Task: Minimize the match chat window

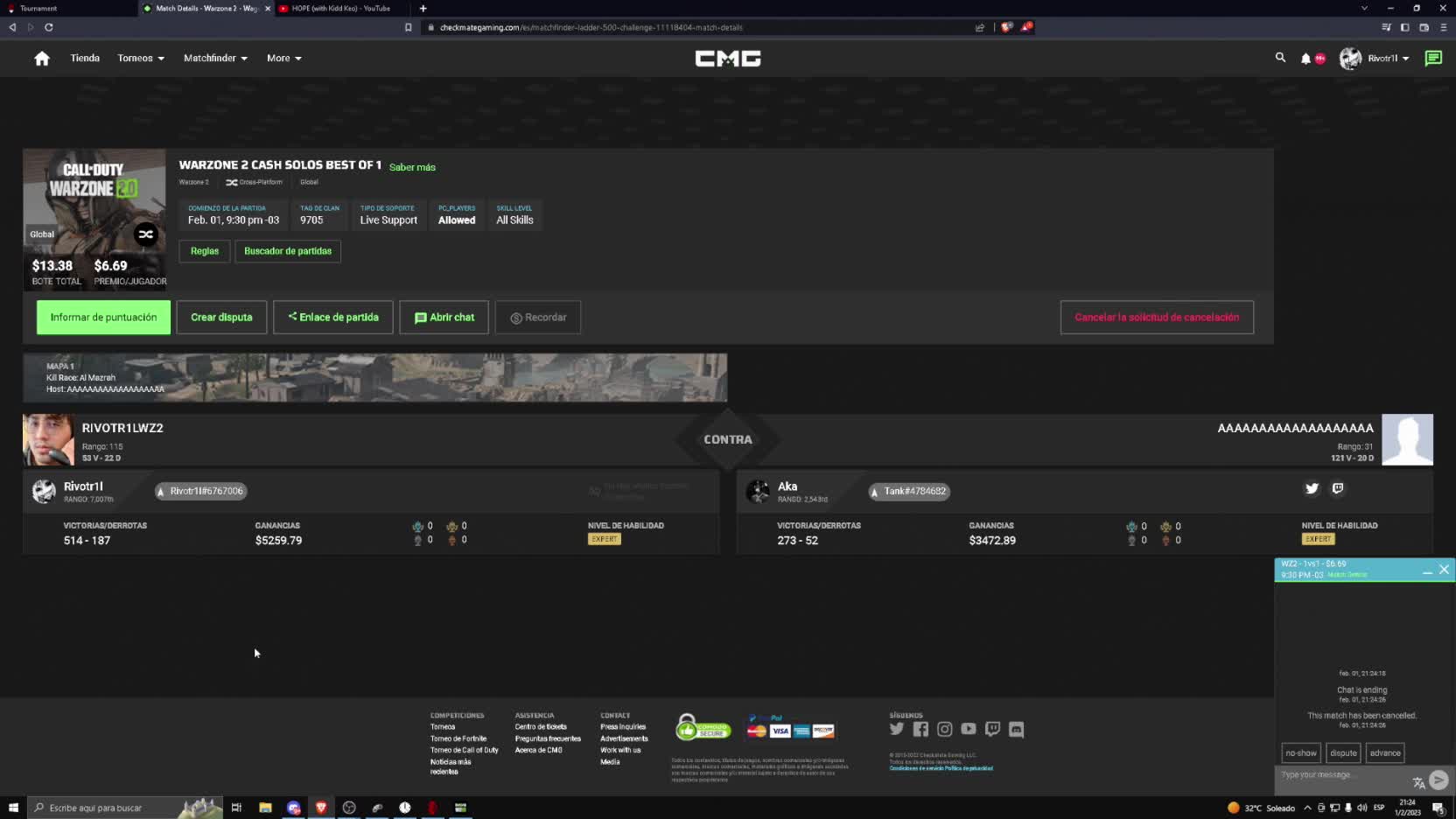Action: (x=1427, y=570)
